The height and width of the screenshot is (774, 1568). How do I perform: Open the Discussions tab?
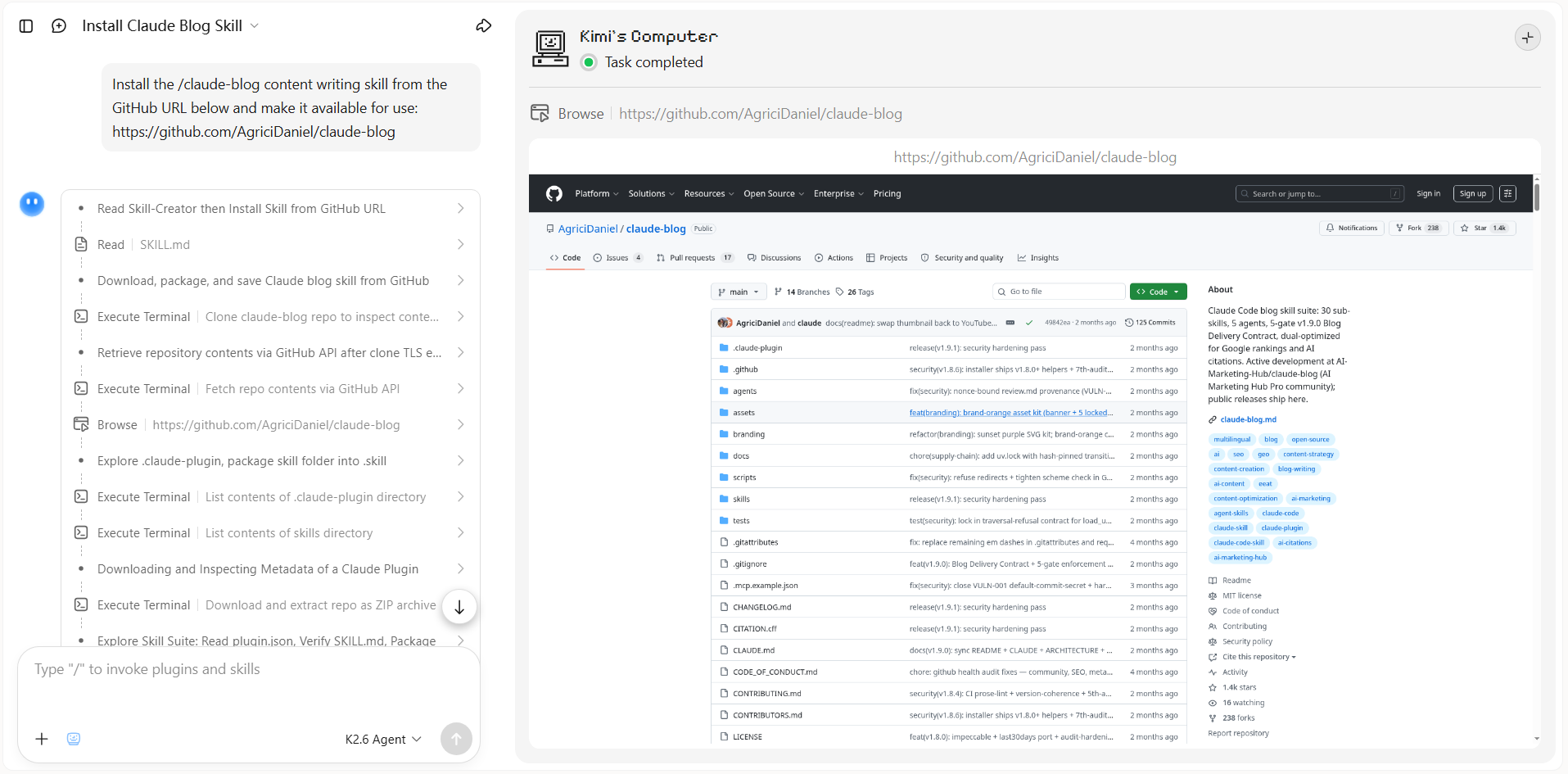[x=774, y=258]
